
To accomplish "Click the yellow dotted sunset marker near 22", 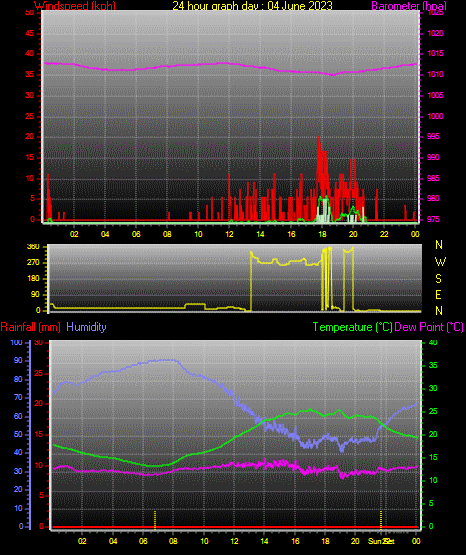I will (x=381, y=520).
